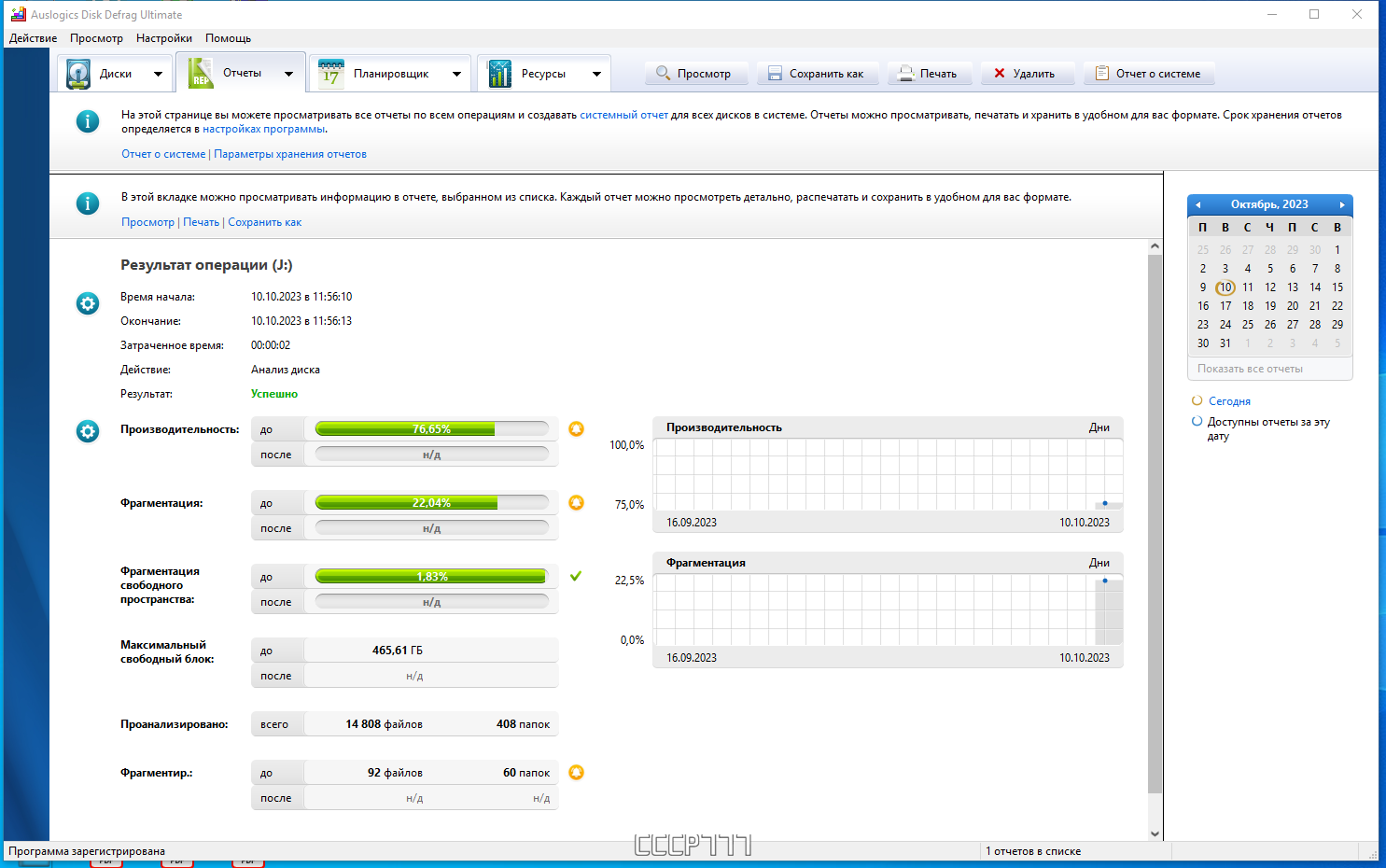Click the Сегодня circle marker icon
The width and height of the screenshot is (1386, 868).
(x=1197, y=400)
